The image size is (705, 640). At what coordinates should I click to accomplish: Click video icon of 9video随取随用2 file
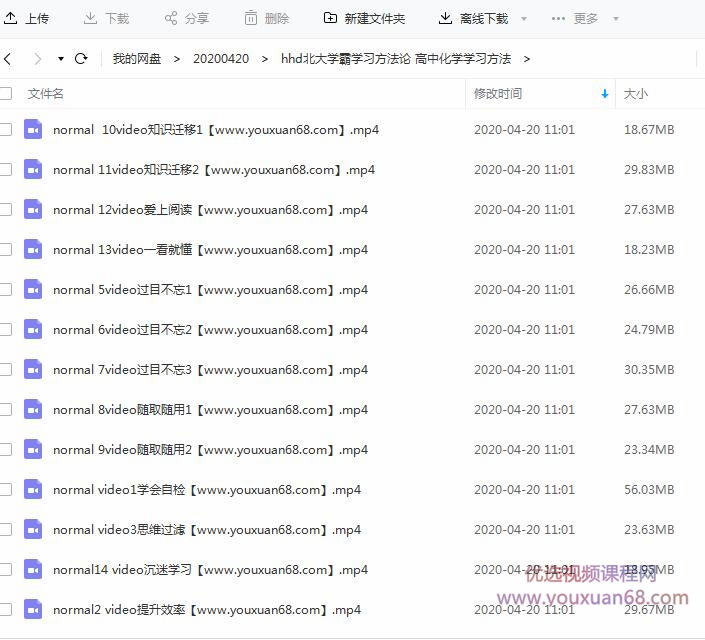coord(33,450)
